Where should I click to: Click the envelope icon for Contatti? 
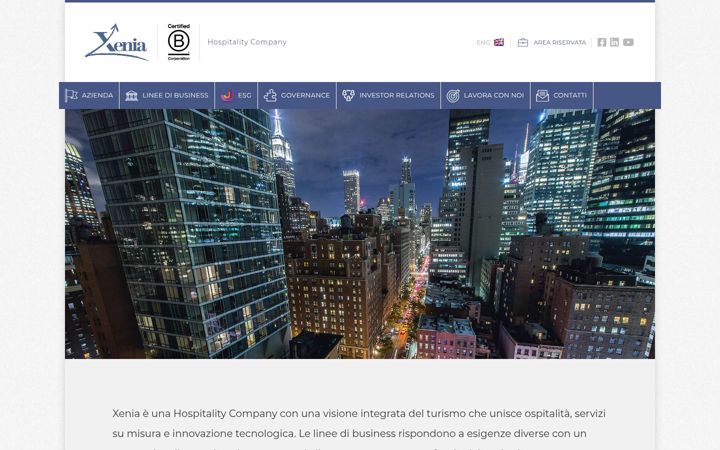[x=542, y=96]
